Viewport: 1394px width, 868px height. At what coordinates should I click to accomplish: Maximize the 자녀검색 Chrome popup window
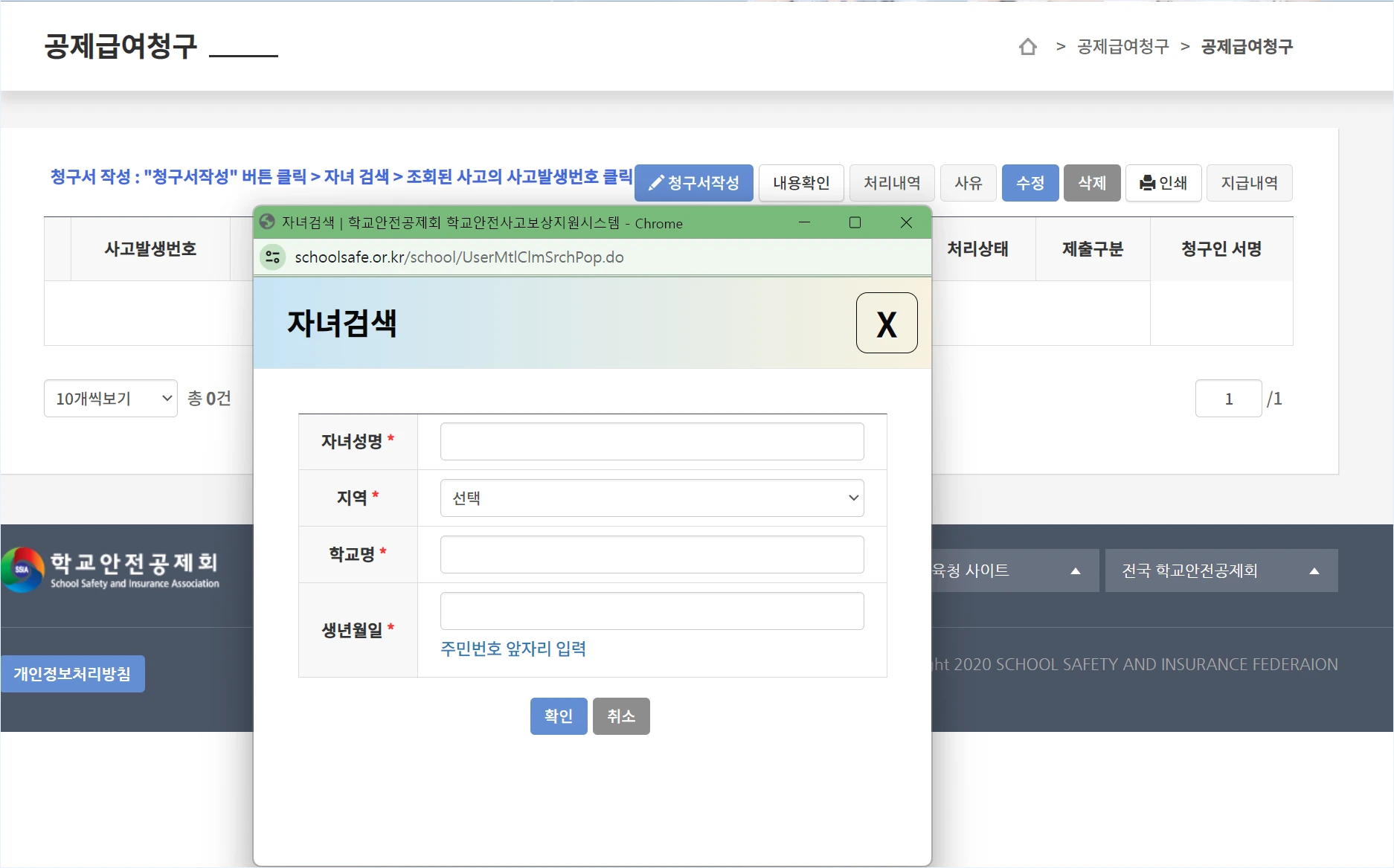(855, 222)
